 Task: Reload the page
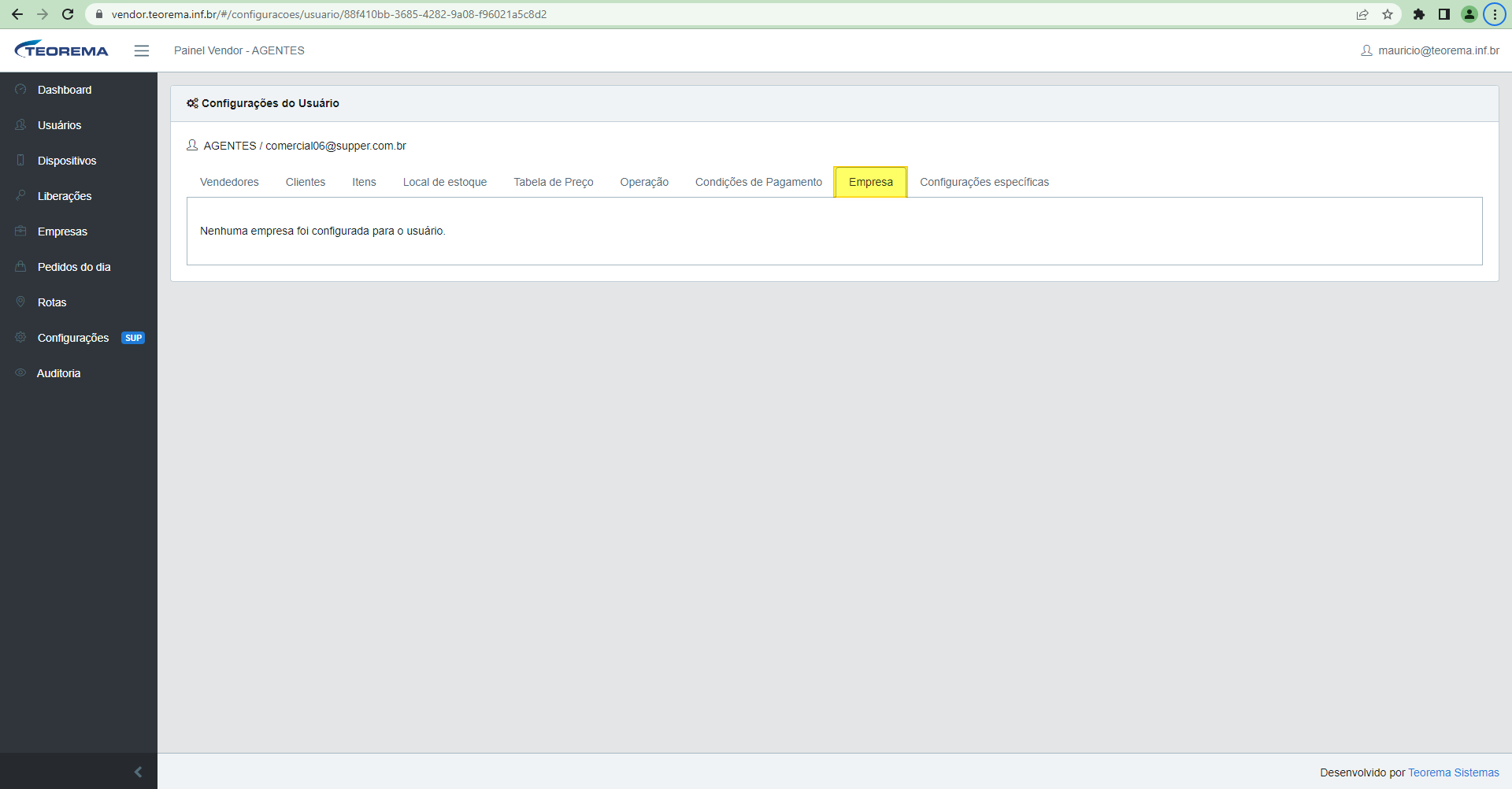(x=68, y=14)
